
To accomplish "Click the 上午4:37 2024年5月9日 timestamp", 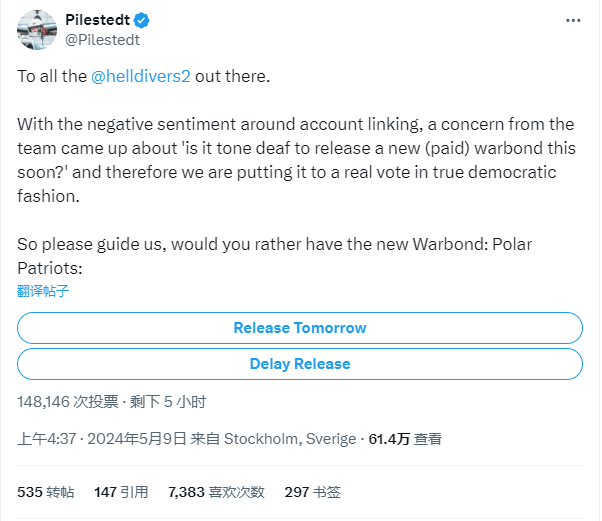I will (x=101, y=439).
